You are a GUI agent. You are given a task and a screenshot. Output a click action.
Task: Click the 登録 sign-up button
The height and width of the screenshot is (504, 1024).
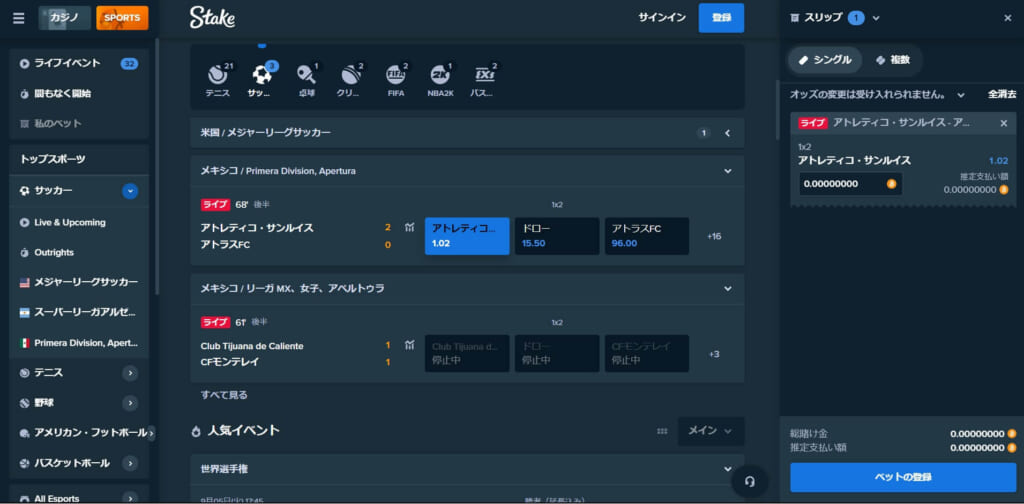[721, 18]
